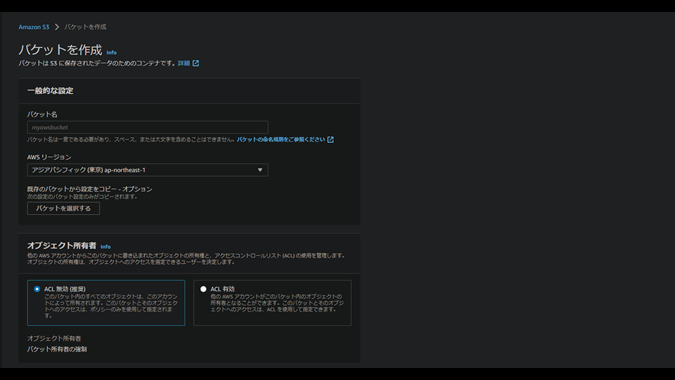The height and width of the screenshot is (380, 675).
Task: Click external link icon after naming rules
Action: coord(330,139)
